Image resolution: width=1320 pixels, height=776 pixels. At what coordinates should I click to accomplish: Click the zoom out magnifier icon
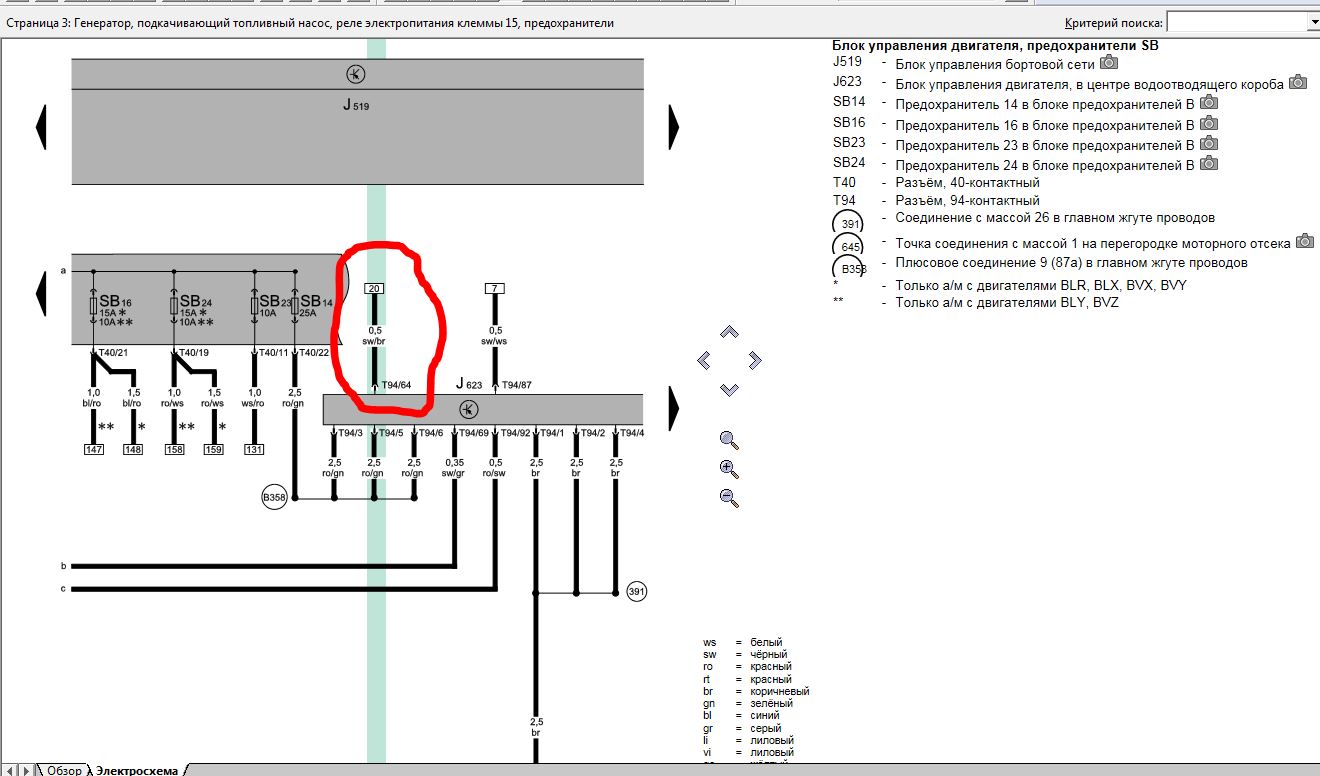[x=729, y=497]
